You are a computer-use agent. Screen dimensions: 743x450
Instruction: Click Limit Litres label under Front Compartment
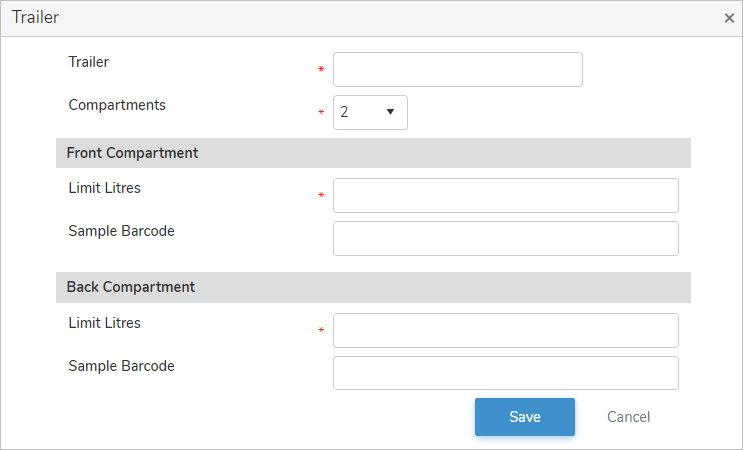[x=105, y=188]
